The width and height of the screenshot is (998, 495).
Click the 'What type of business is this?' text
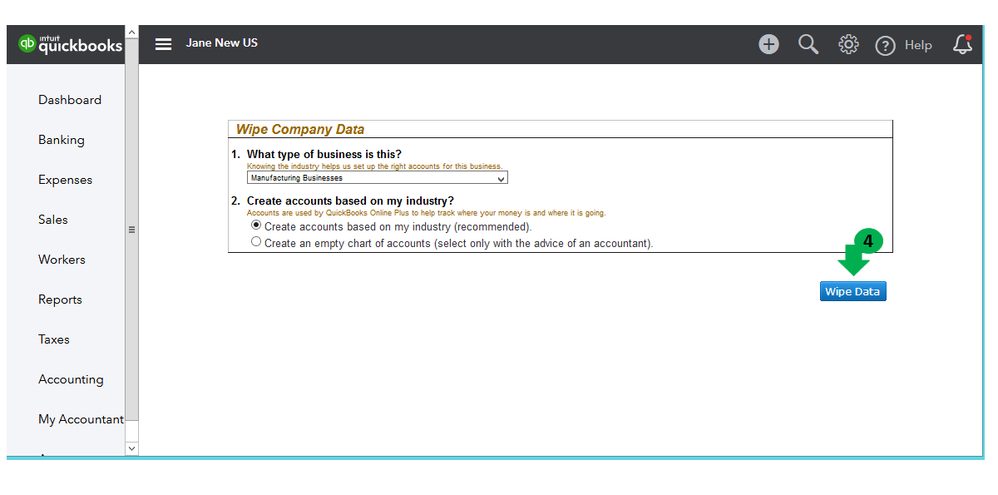click(x=324, y=155)
